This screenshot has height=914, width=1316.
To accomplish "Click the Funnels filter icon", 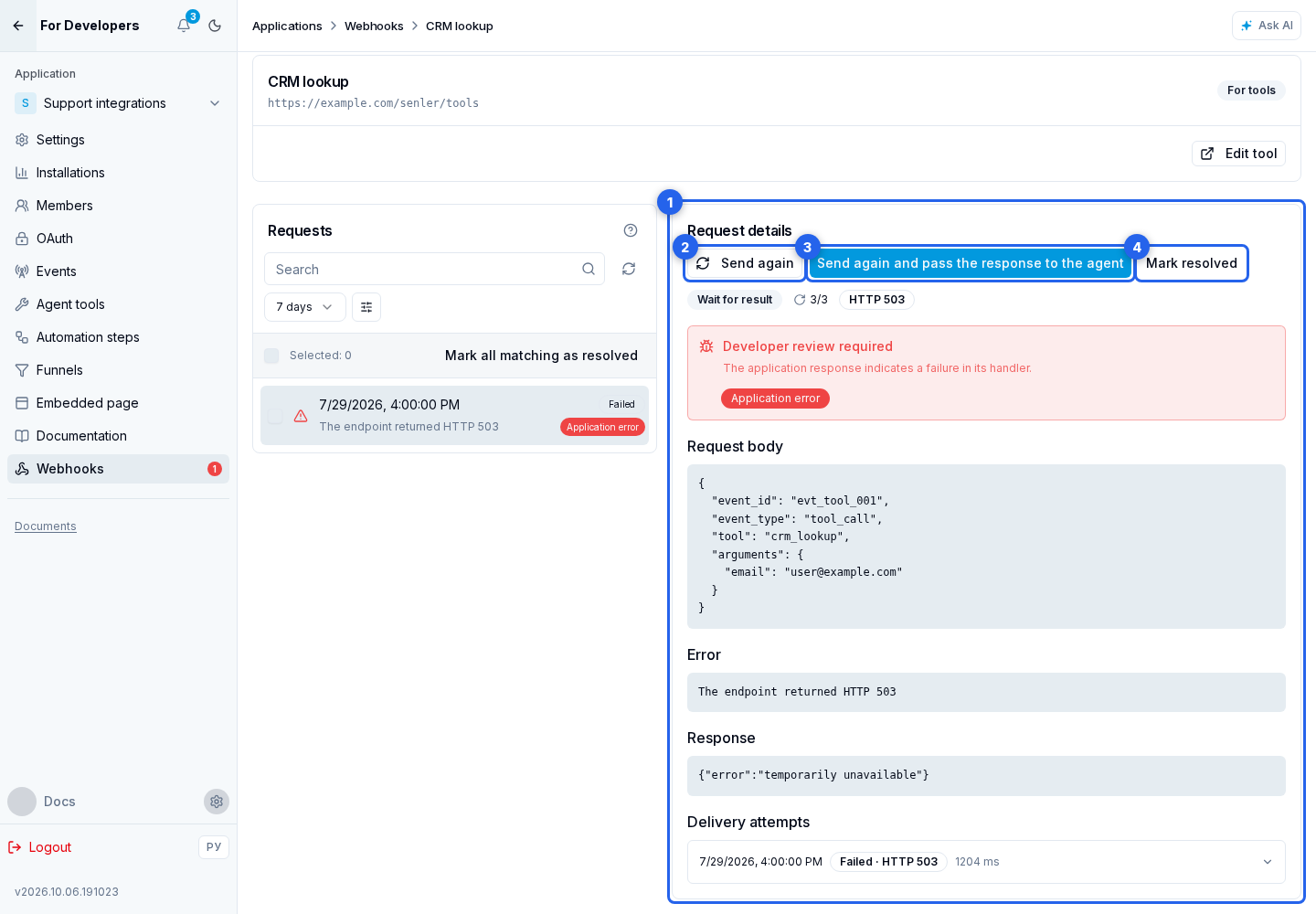I will tap(22, 370).
